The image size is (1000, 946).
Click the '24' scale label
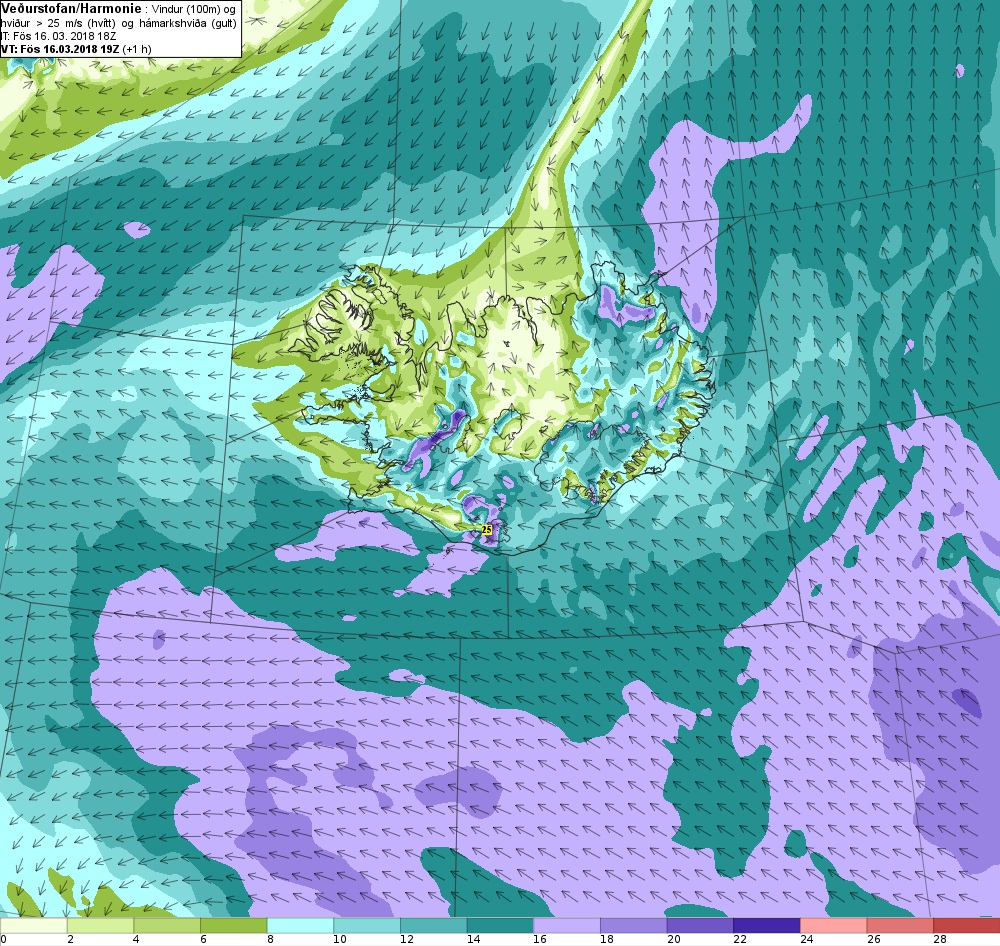click(806, 939)
